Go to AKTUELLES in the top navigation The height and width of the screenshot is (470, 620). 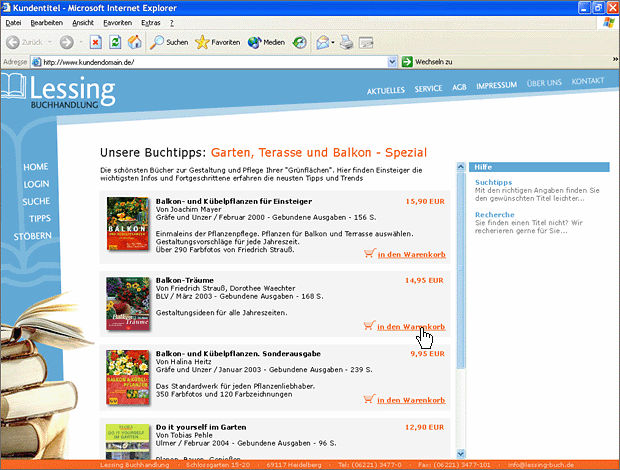[x=386, y=91]
